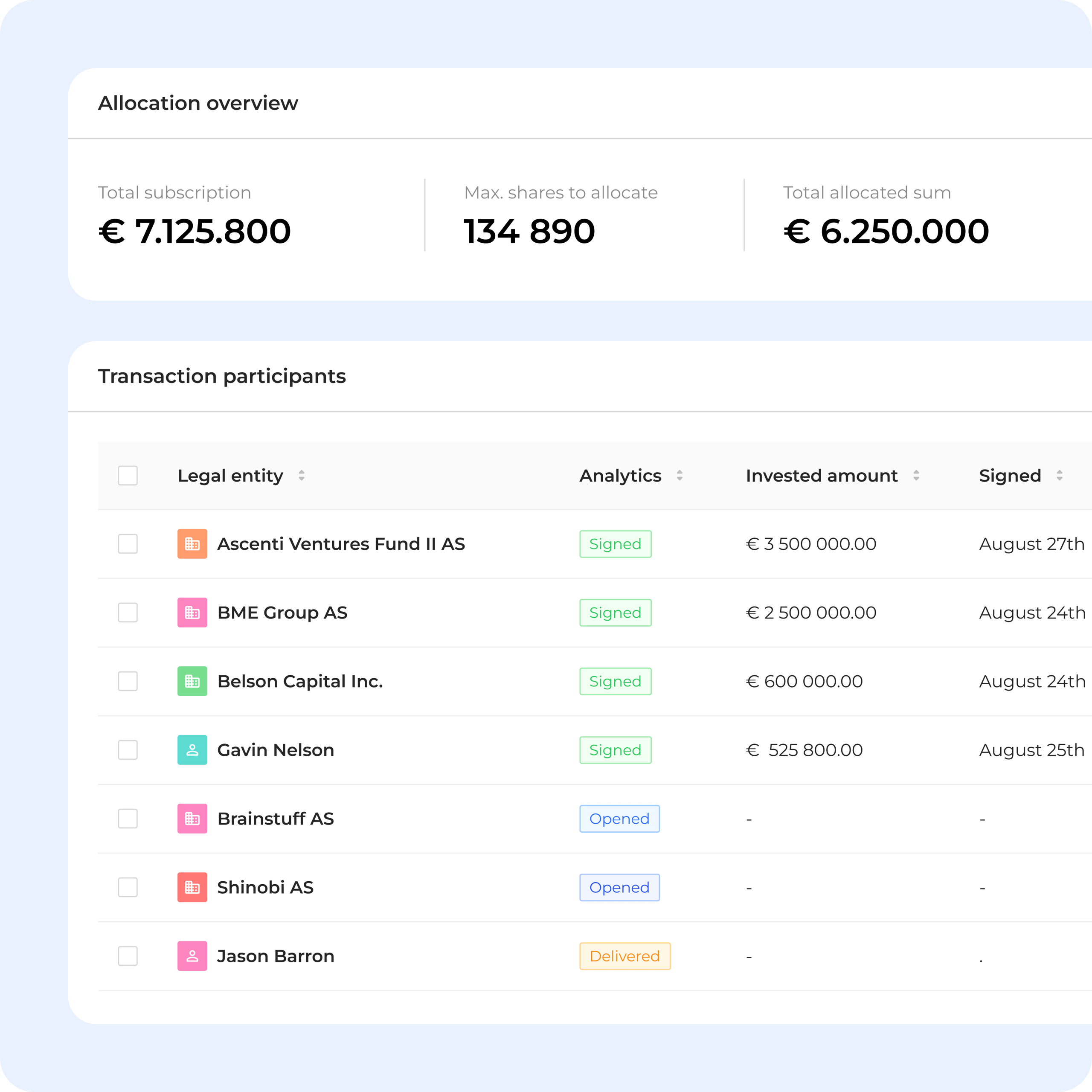Sort by Invested amount column arrows
The image size is (1092, 1092).
pos(916,475)
